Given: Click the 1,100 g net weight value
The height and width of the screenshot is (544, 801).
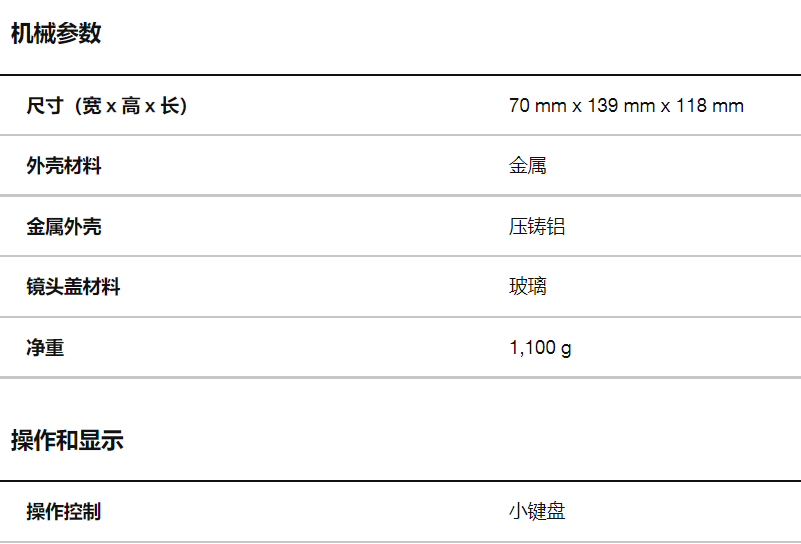Looking at the screenshot, I should pos(540,348).
